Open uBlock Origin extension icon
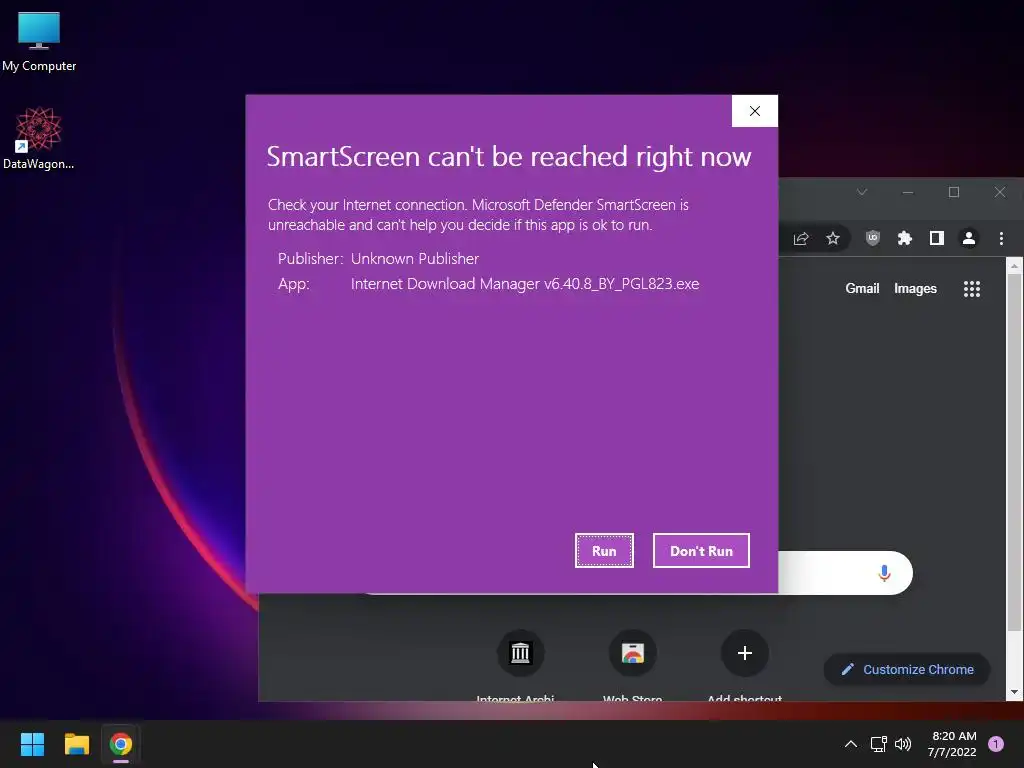This screenshot has width=1024, height=768. pyautogui.click(x=872, y=238)
